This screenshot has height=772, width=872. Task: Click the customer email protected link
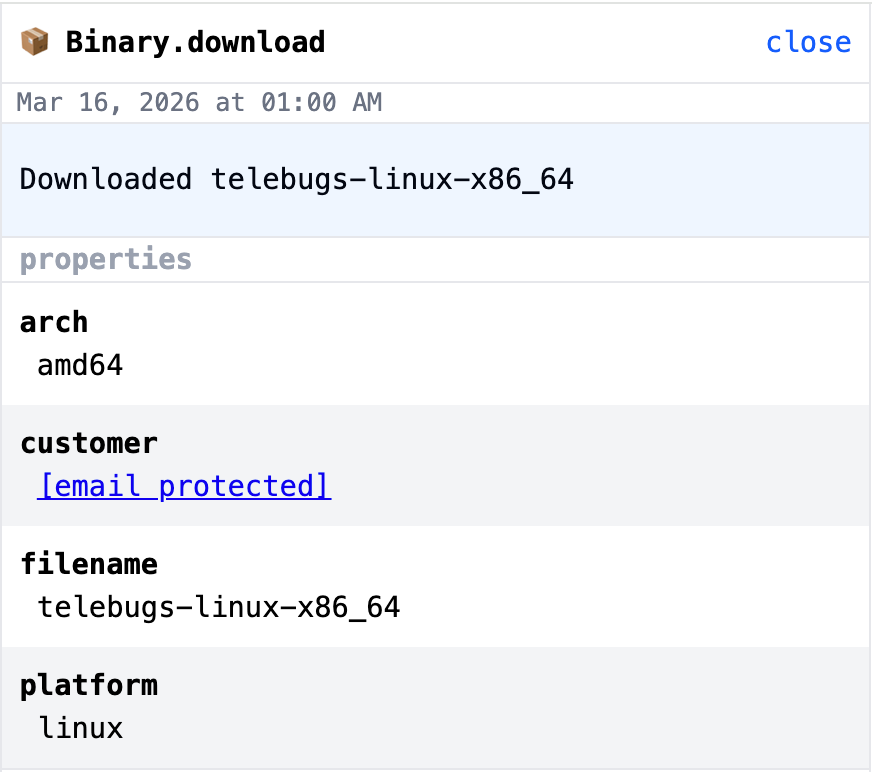184,486
